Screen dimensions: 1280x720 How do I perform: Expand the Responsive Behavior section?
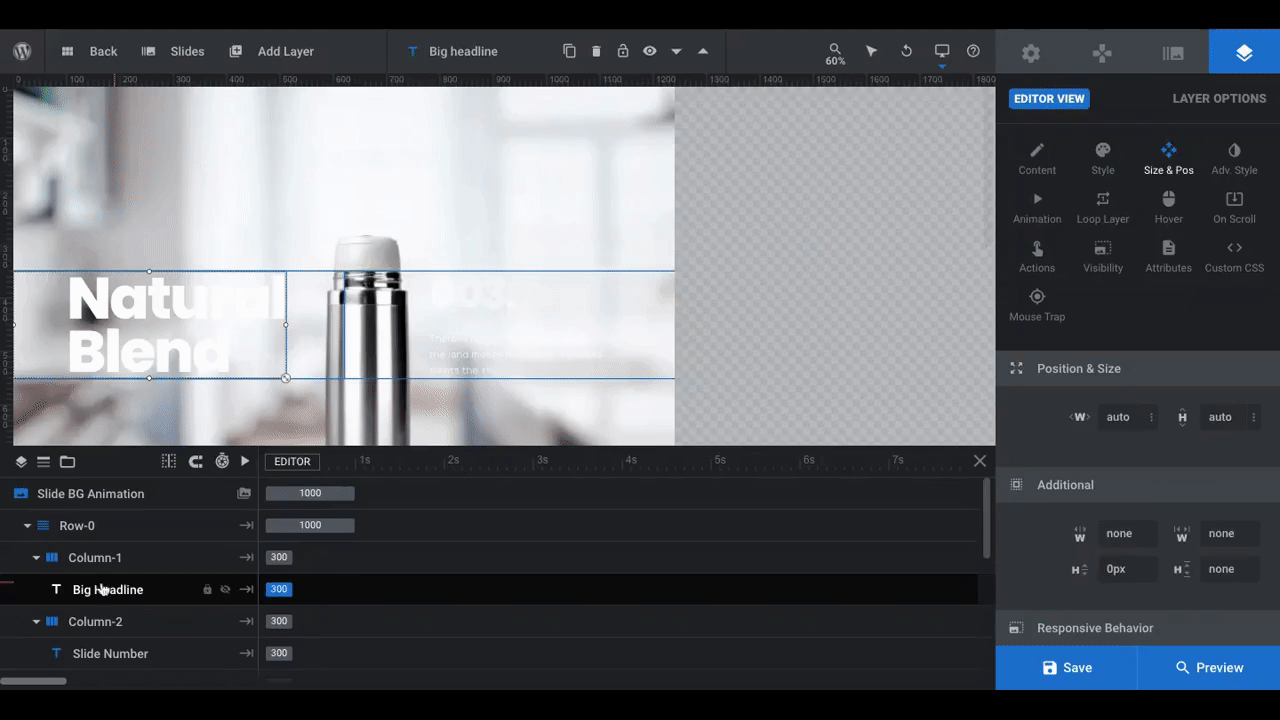[1138, 628]
